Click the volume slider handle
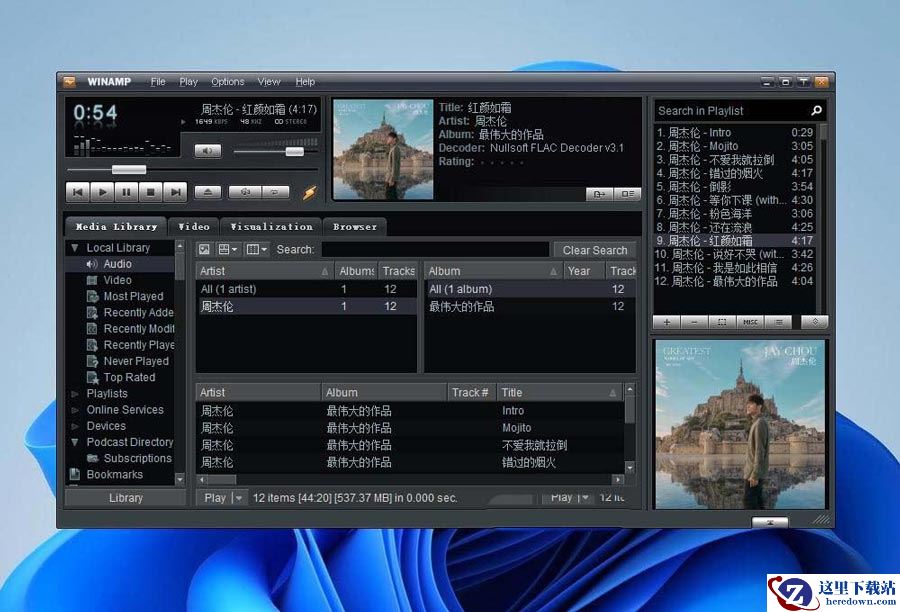The width and height of the screenshot is (900, 612). click(294, 151)
